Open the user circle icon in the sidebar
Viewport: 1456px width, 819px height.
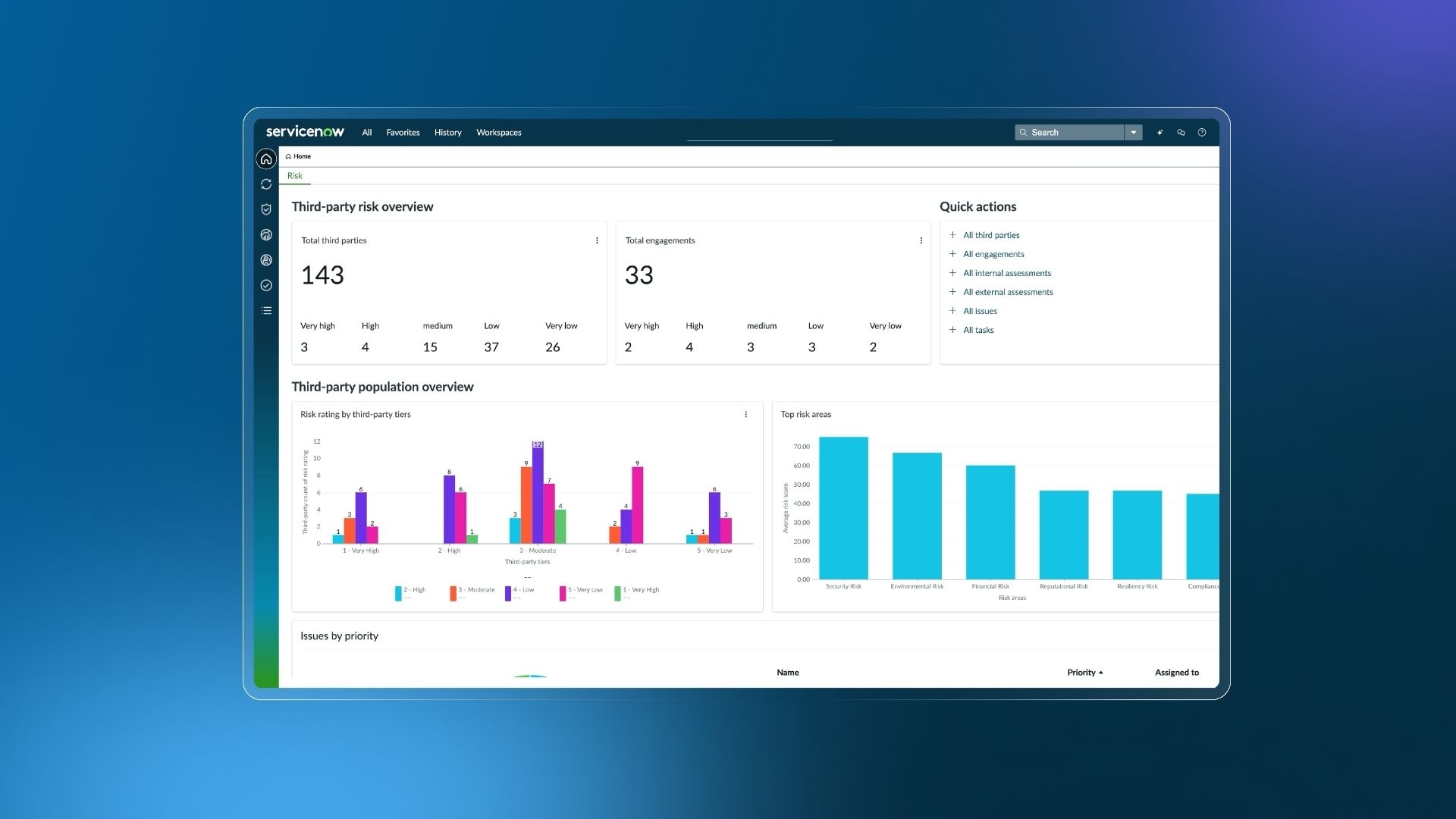pos(266,260)
